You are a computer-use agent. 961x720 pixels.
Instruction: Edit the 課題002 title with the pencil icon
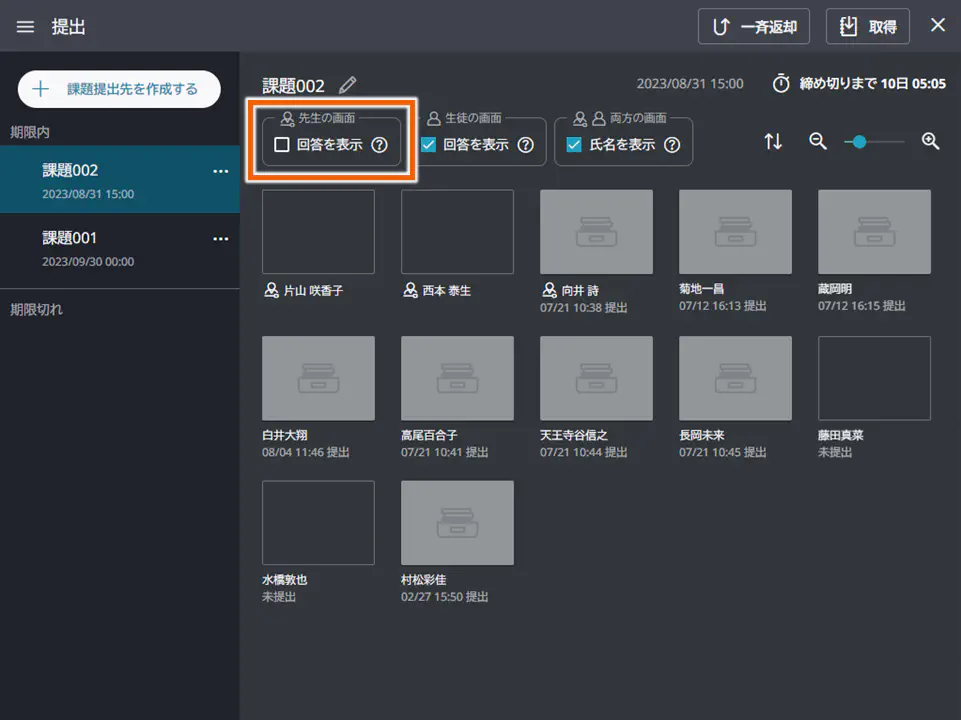tap(345, 86)
